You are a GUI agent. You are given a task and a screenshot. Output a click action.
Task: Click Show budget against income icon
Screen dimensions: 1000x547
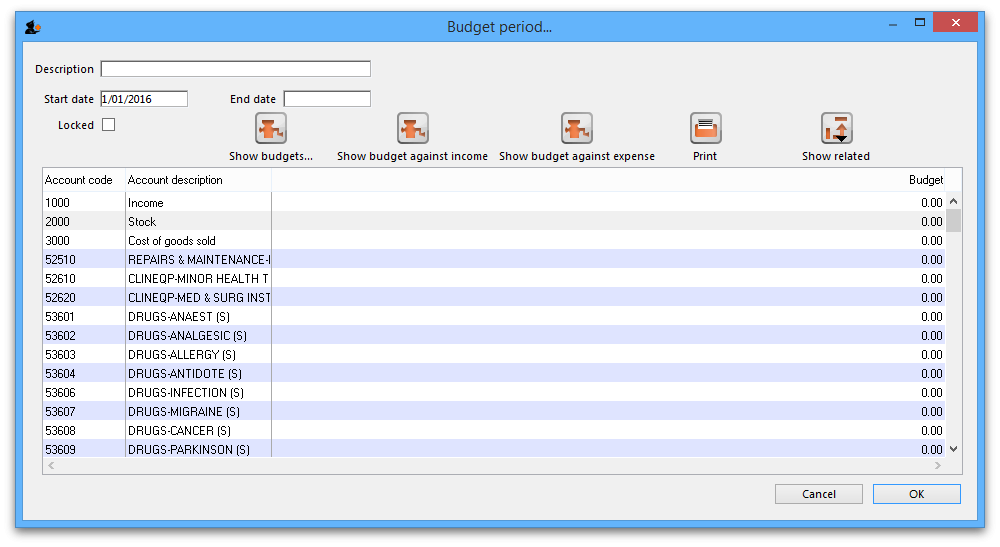(x=412, y=128)
